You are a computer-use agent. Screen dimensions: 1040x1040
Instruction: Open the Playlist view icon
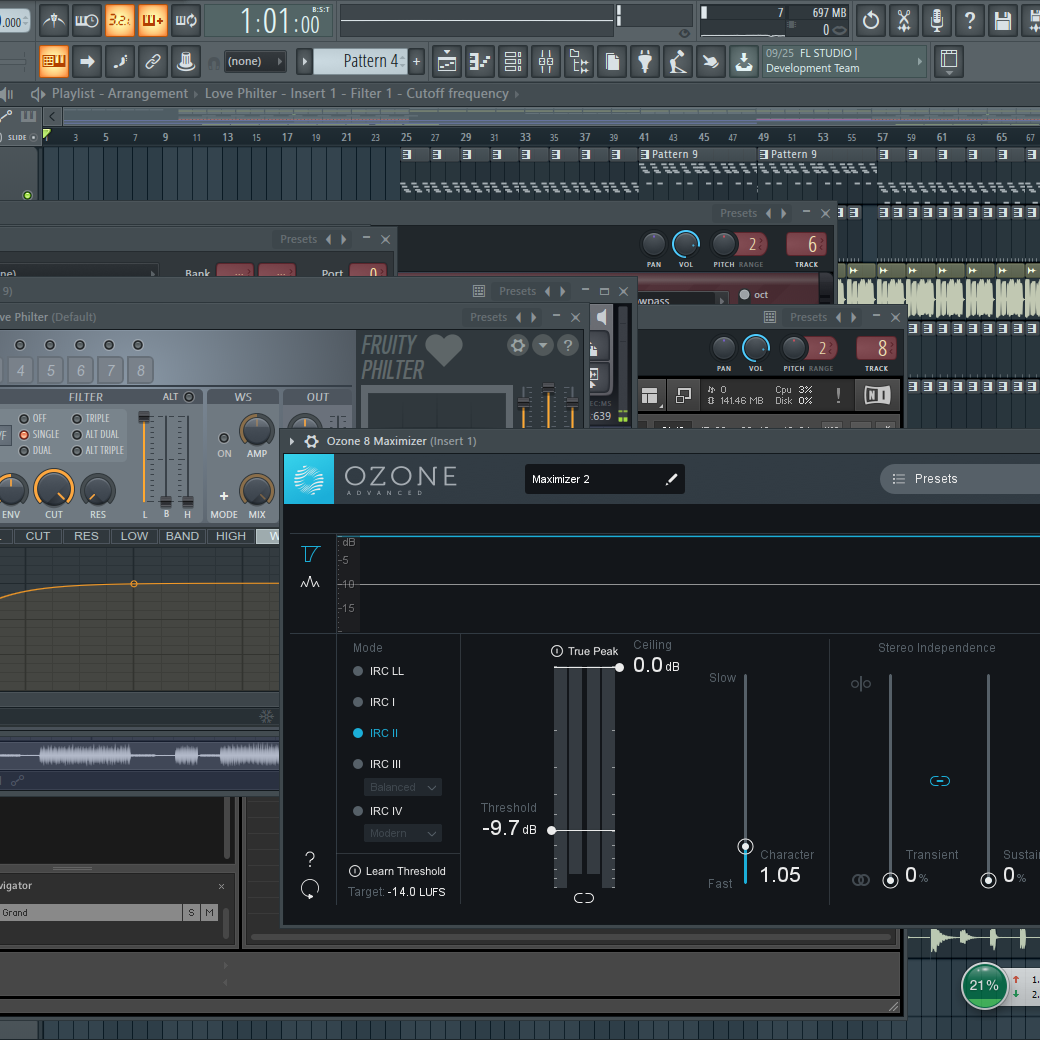click(x=447, y=62)
